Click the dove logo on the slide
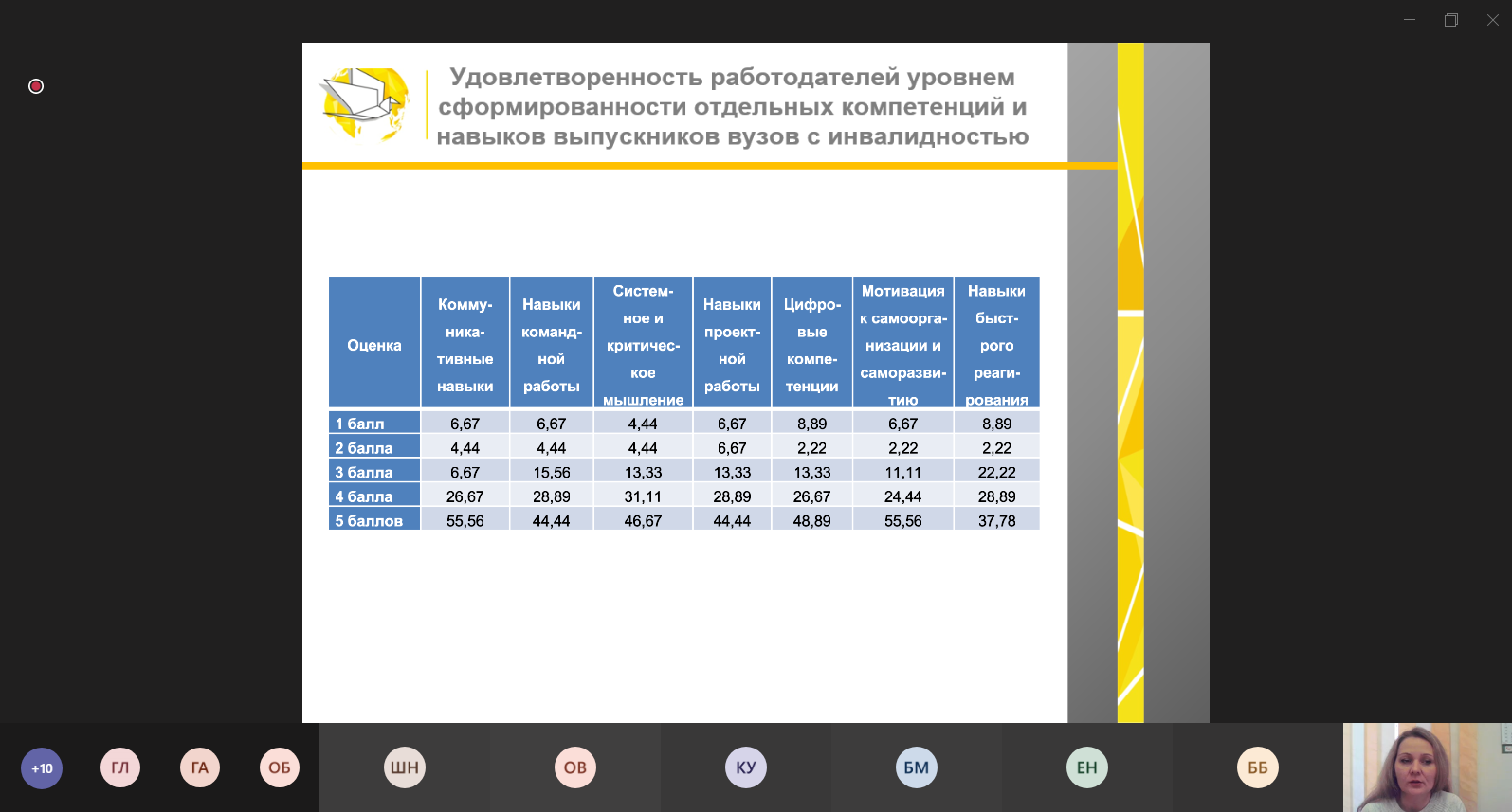Screen dimensions: 1512x812 tap(366, 103)
